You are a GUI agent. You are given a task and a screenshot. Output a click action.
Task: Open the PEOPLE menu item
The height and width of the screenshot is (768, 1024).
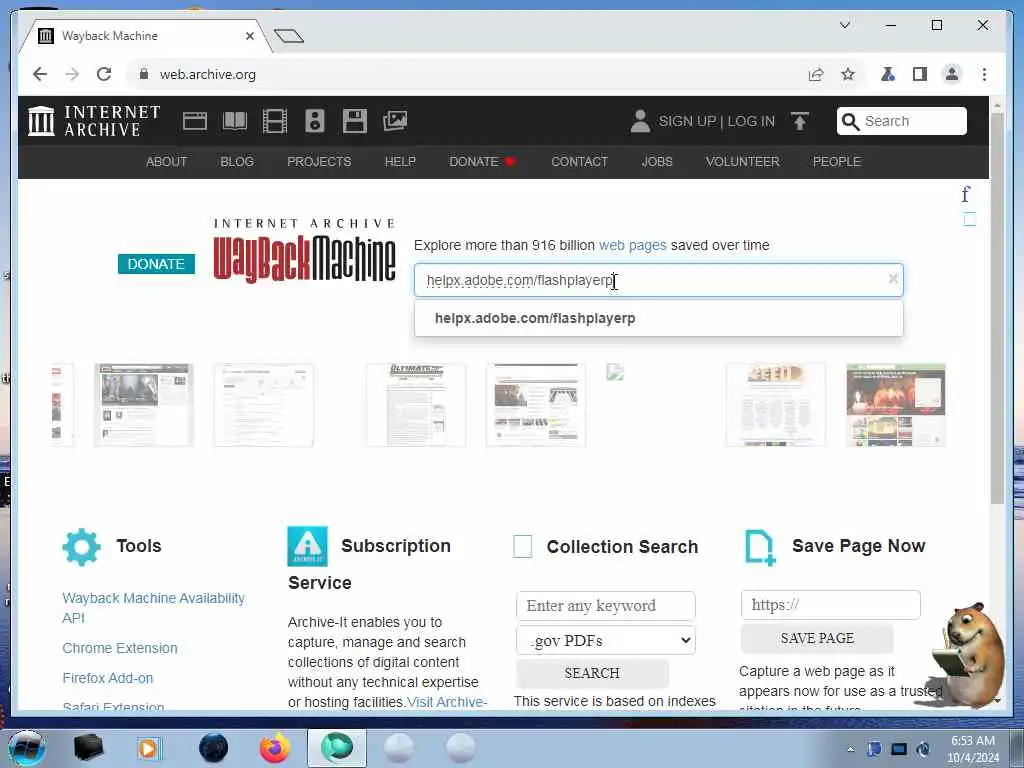click(x=837, y=161)
